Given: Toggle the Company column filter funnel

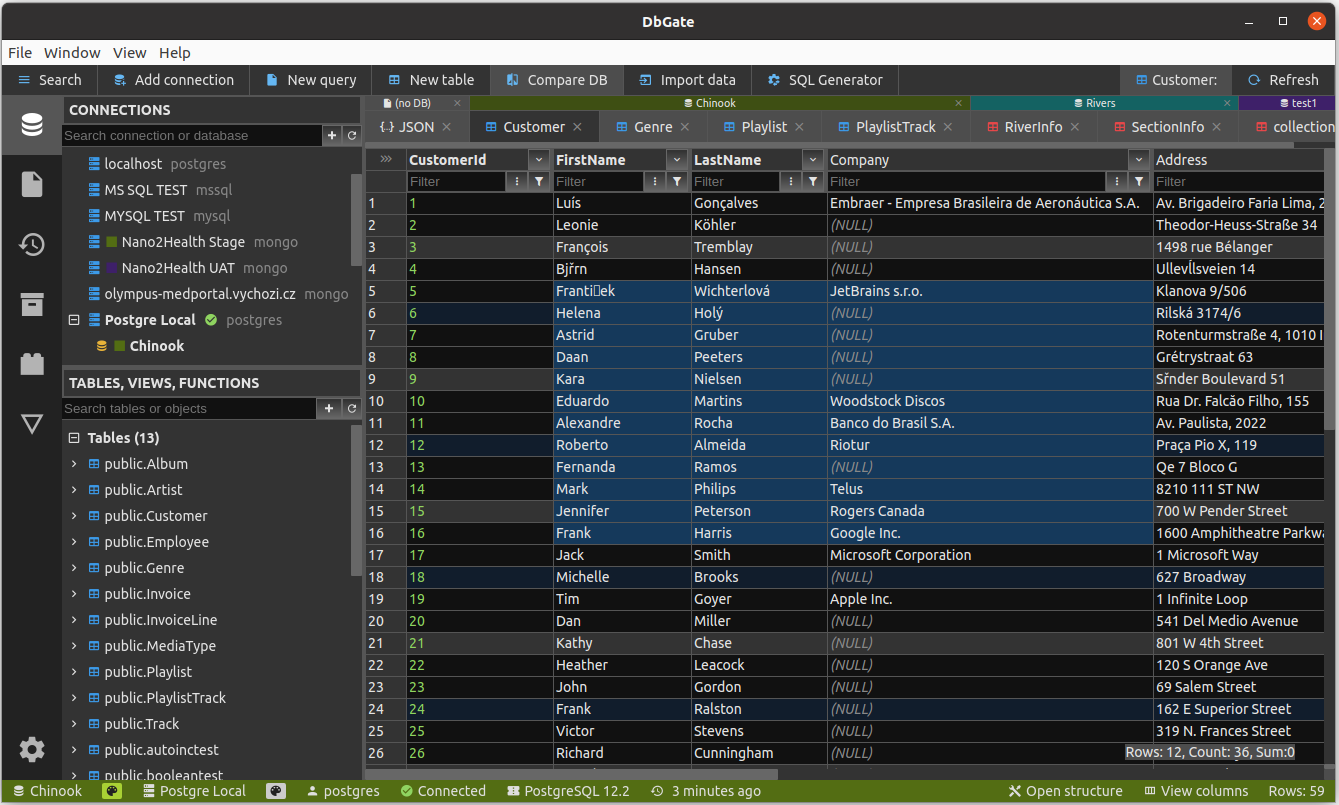Looking at the screenshot, I should tap(1139, 181).
